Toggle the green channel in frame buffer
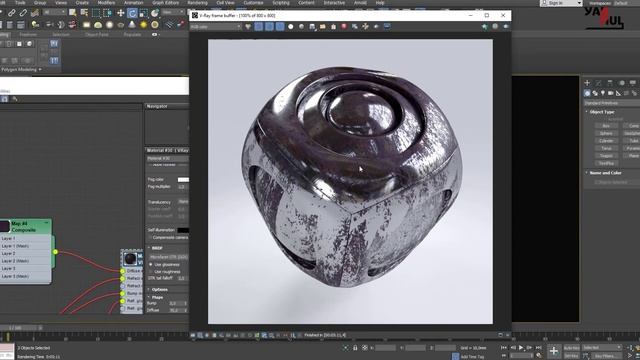 pyautogui.click(x=269, y=27)
